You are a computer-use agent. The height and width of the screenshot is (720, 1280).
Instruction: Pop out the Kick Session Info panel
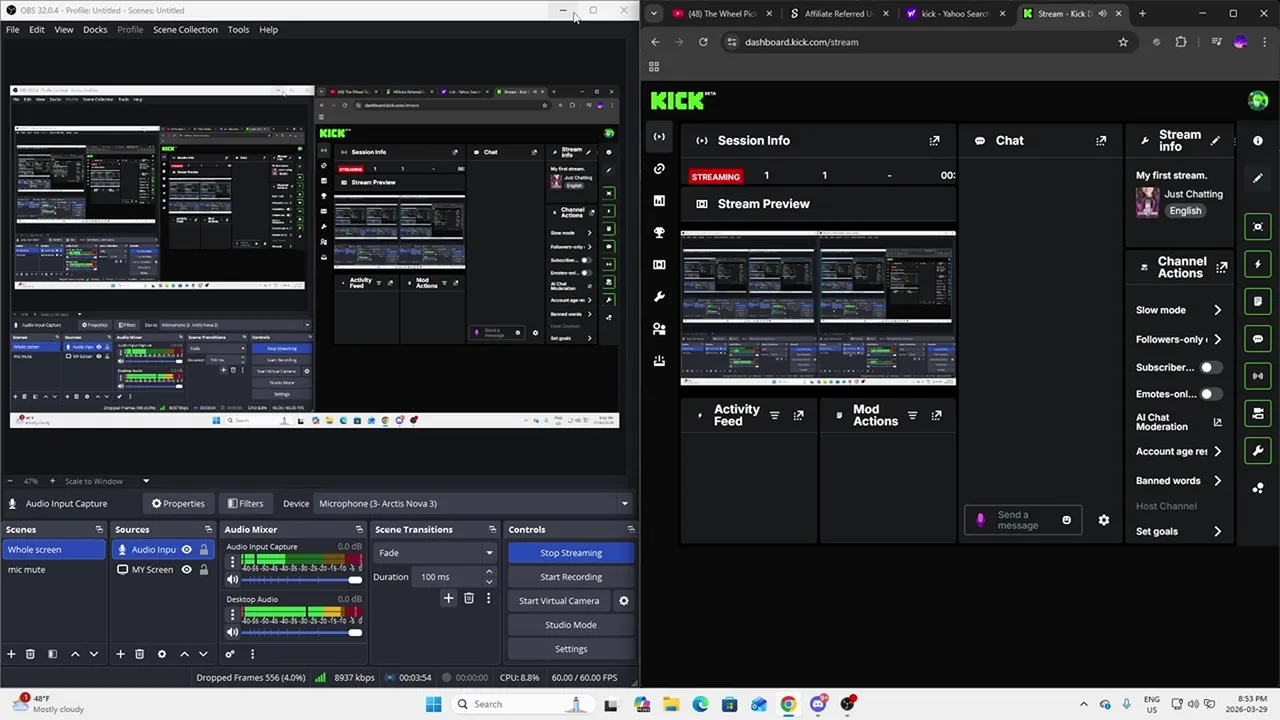[934, 141]
